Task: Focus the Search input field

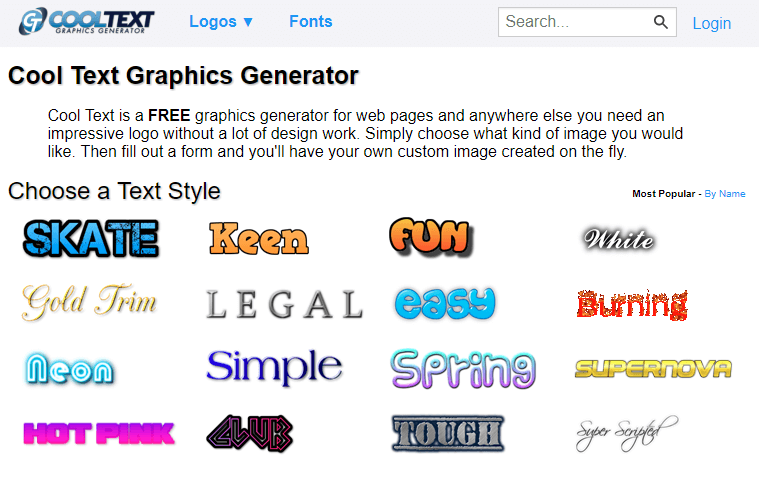Action: (x=575, y=22)
